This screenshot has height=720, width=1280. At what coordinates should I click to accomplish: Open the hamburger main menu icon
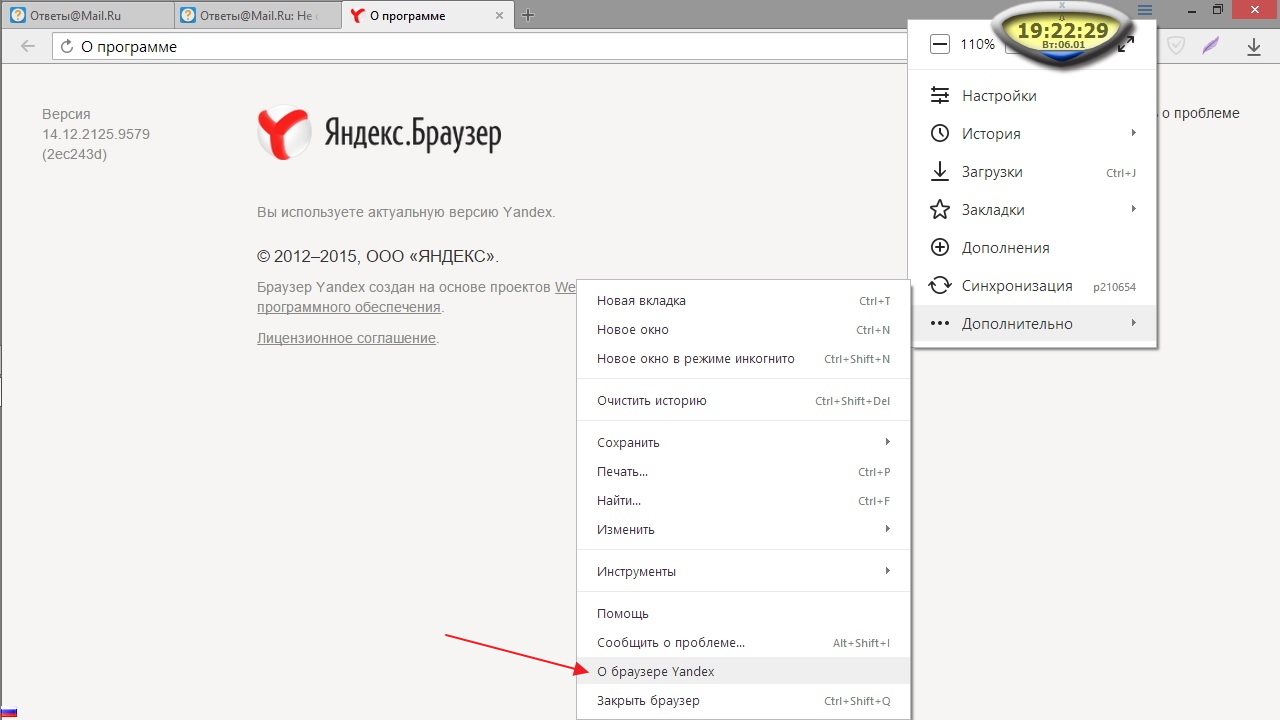tap(1145, 10)
